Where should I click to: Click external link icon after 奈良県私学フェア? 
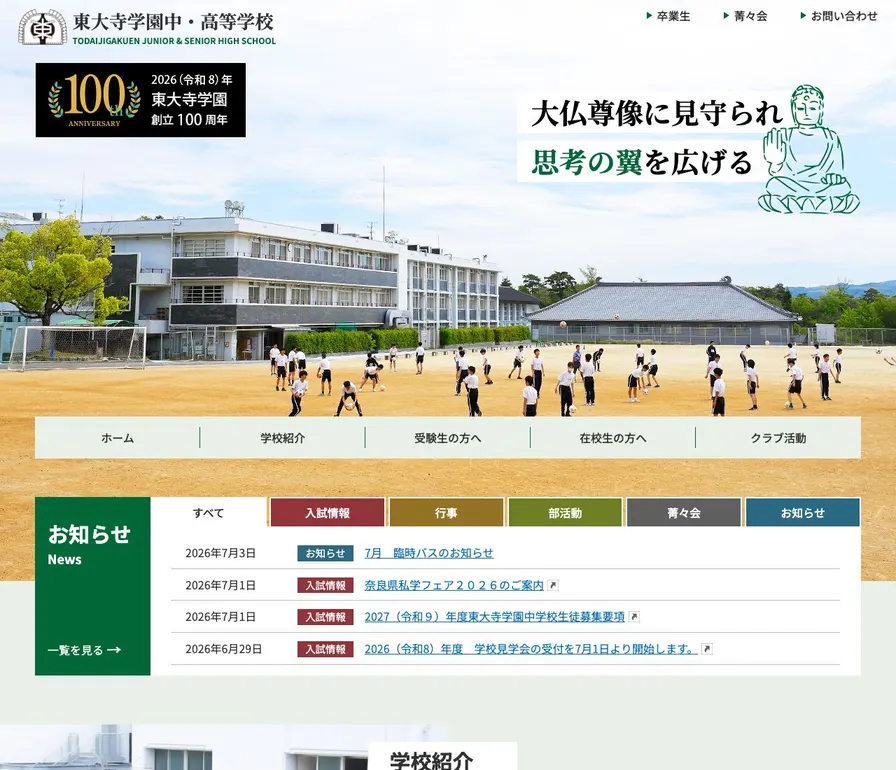coord(553,585)
